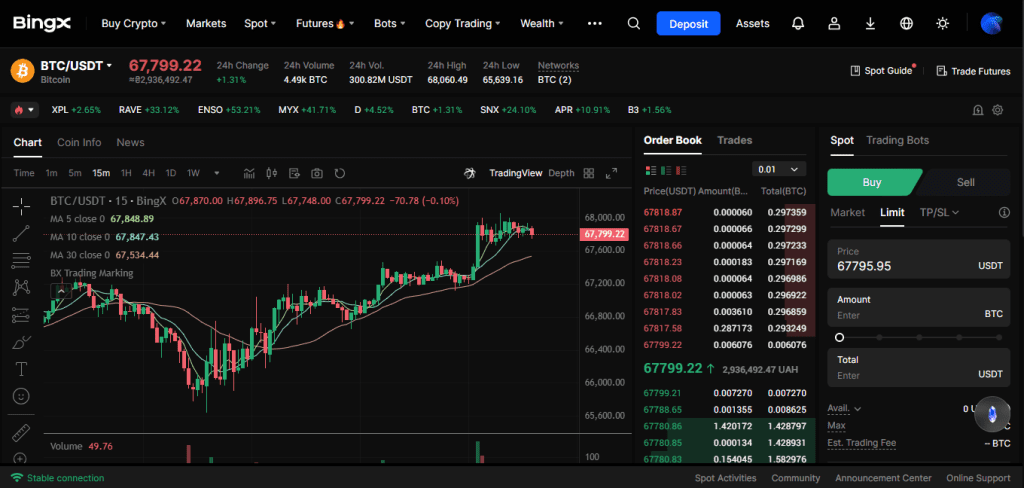Switch to the Trades tab
1024x488 pixels.
point(735,140)
